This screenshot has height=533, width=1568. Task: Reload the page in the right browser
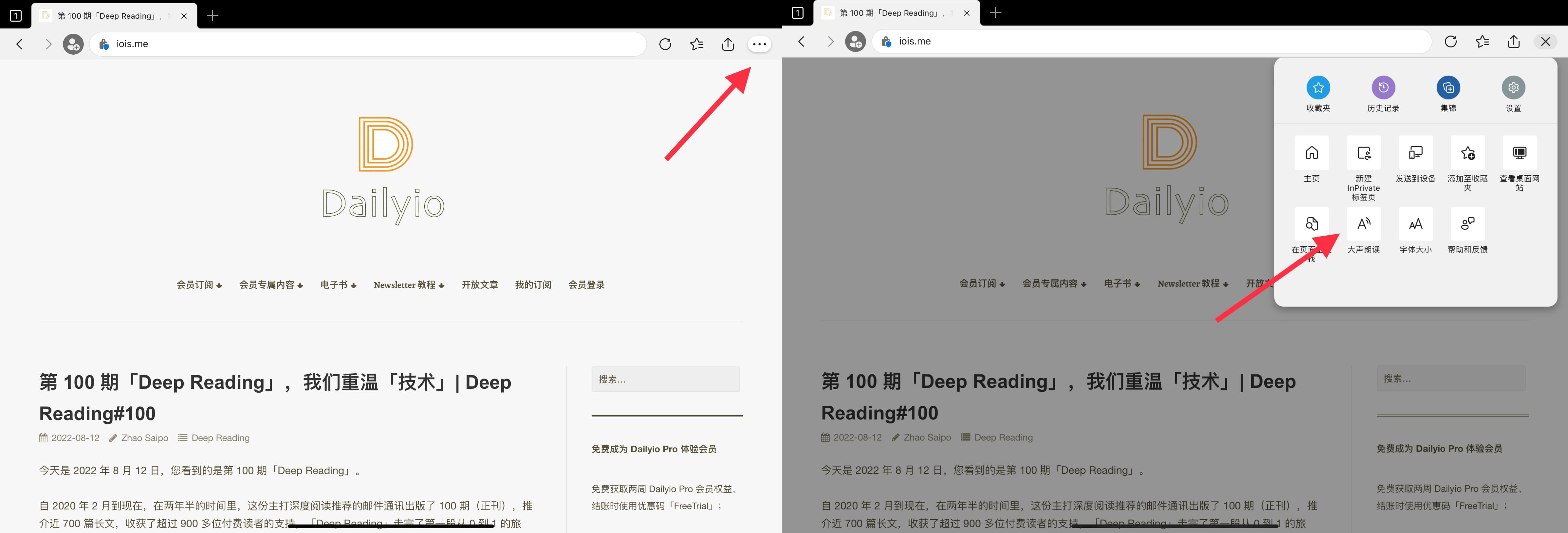(x=1450, y=41)
